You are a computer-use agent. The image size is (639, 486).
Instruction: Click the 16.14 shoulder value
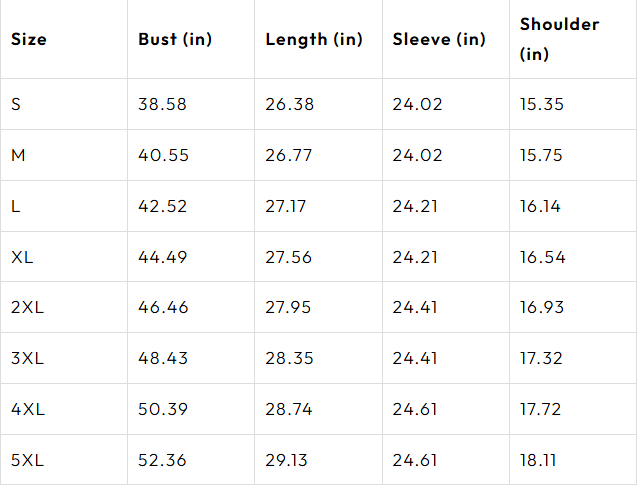click(x=540, y=206)
